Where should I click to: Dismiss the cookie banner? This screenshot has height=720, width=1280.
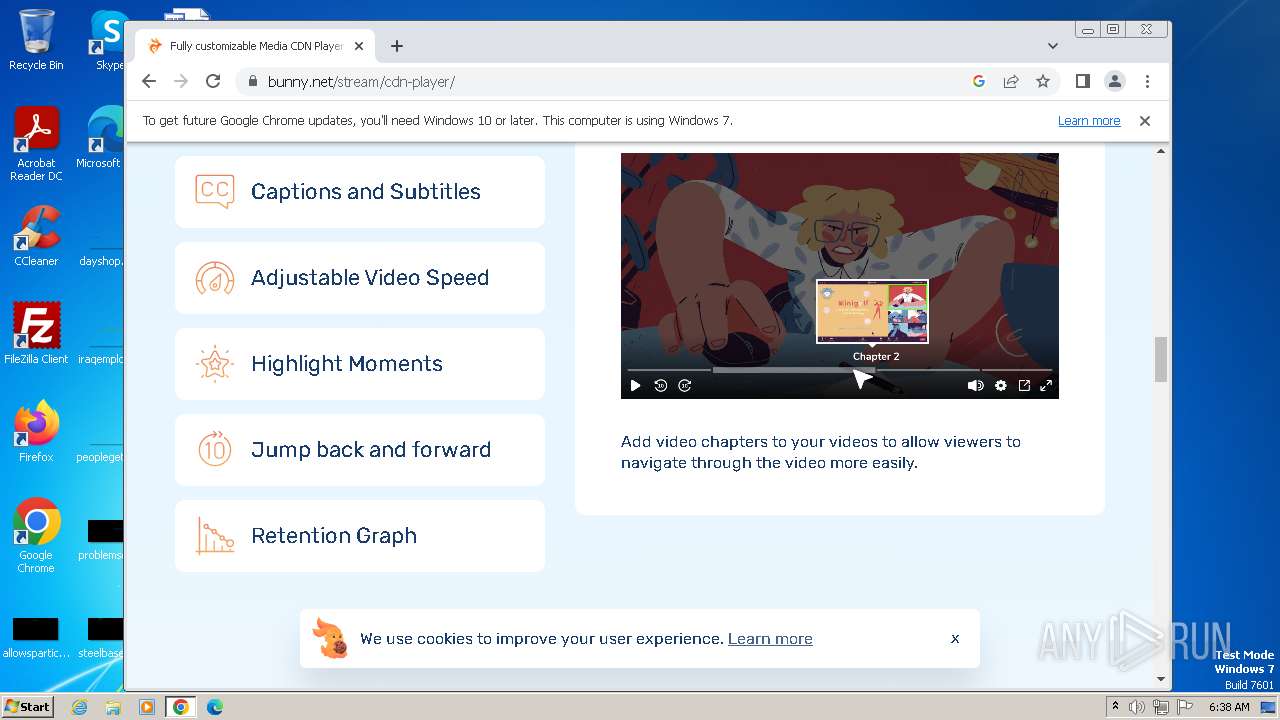pyautogui.click(x=955, y=638)
